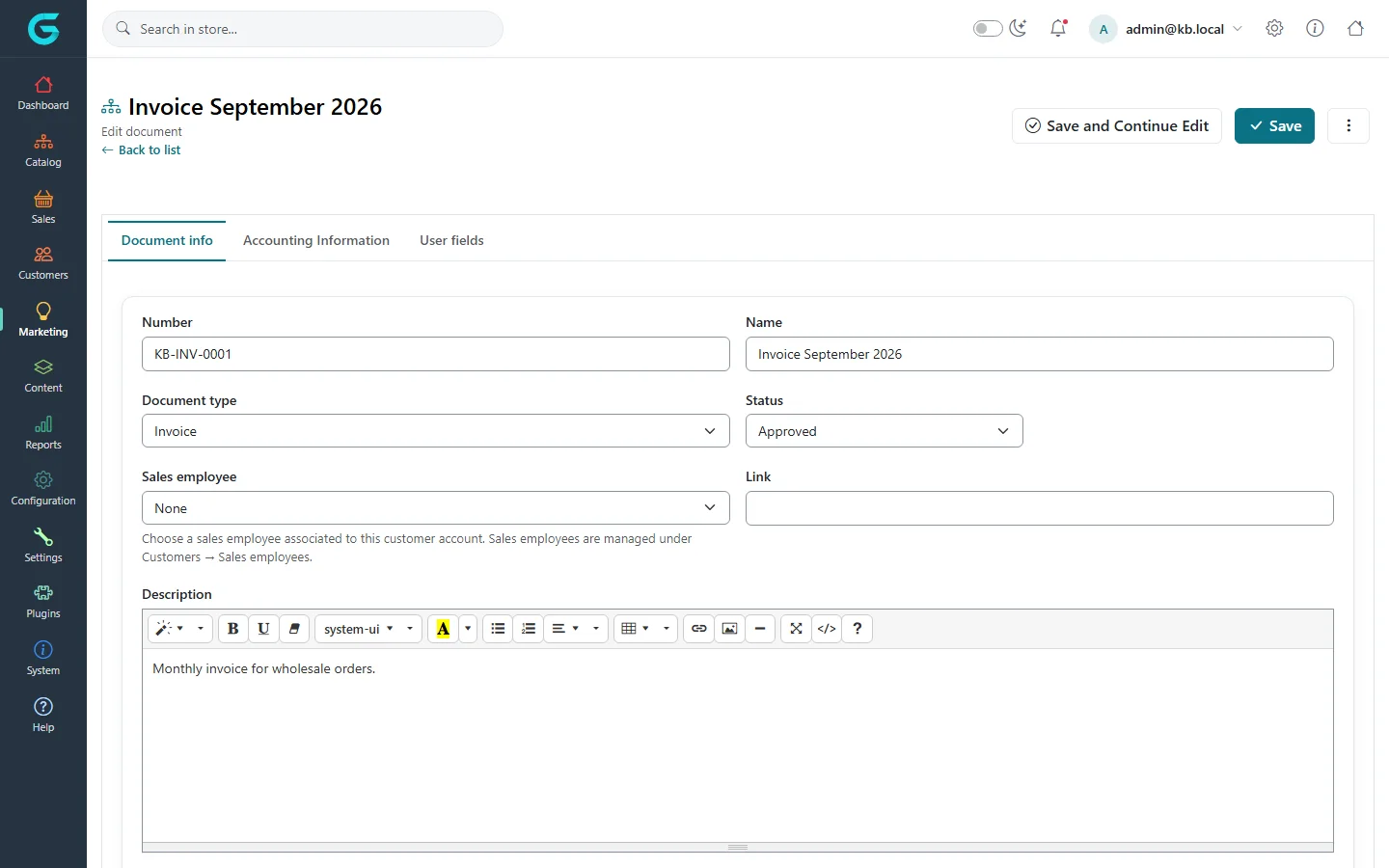Screen dimensions: 1389x868
Task: Follow the Back to list link
Action: click(141, 149)
